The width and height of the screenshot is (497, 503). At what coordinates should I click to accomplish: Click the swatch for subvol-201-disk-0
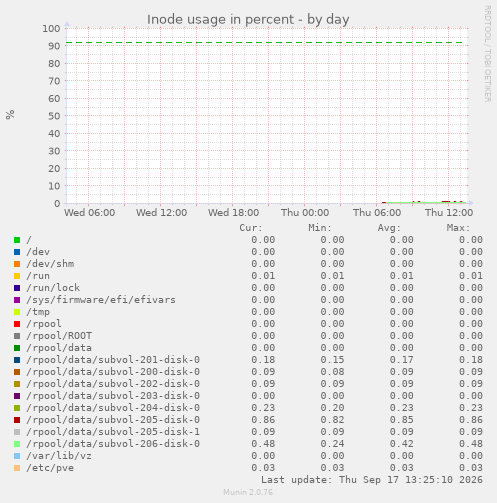point(17,360)
